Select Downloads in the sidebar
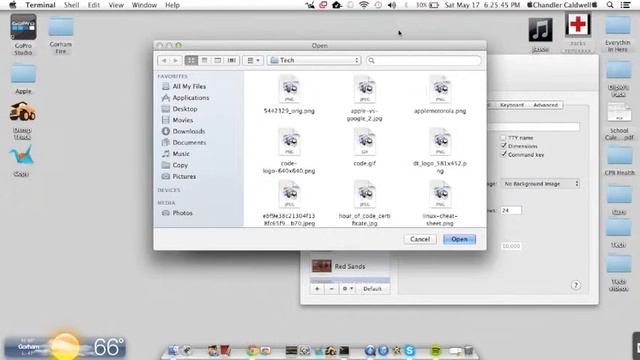This screenshot has width=640, height=360. [x=184, y=131]
